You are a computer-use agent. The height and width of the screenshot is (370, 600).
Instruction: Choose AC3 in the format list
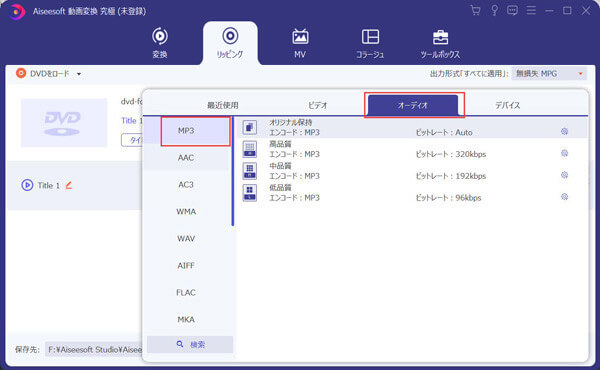(x=186, y=185)
